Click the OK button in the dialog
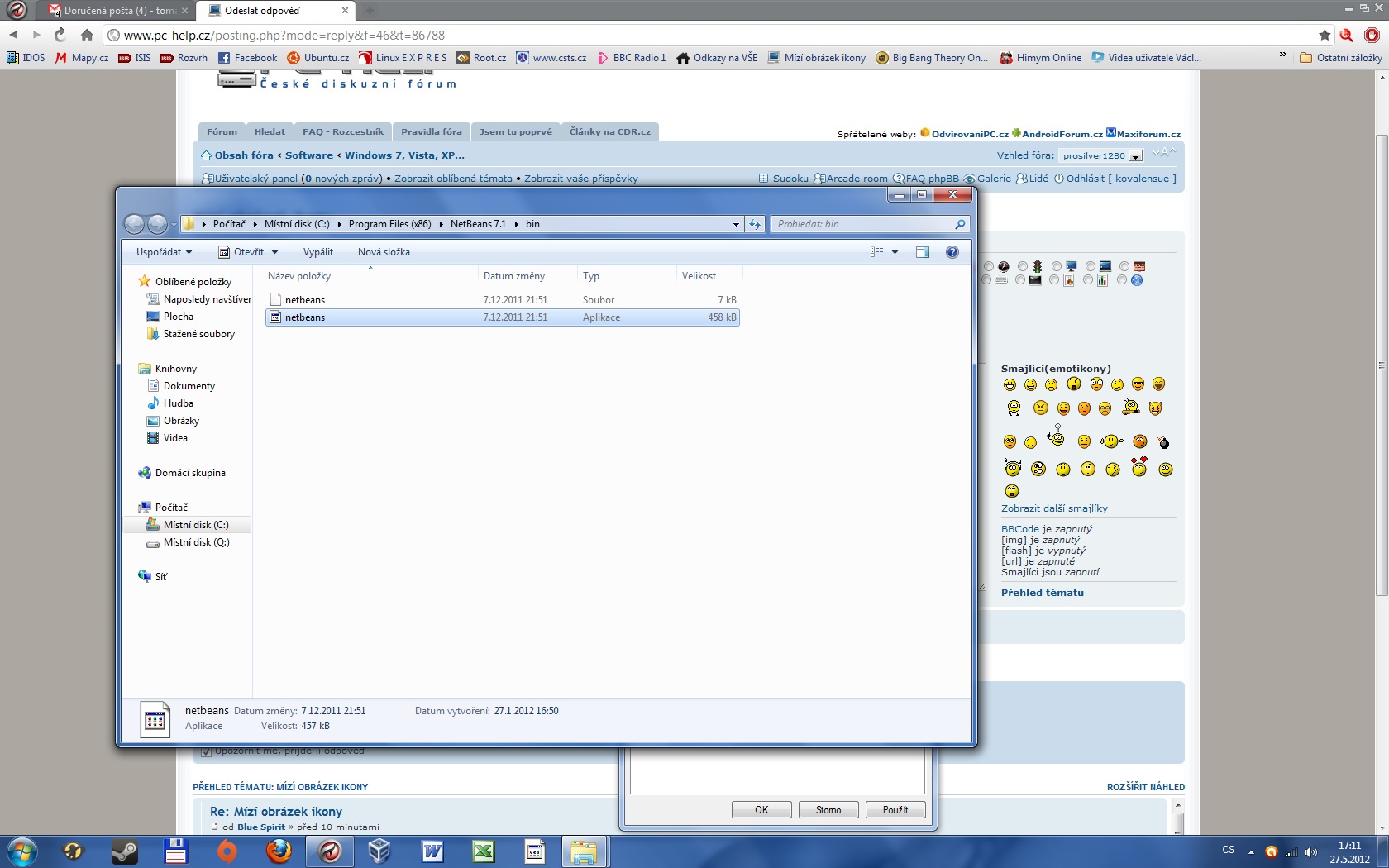The width and height of the screenshot is (1389, 868). (761, 810)
